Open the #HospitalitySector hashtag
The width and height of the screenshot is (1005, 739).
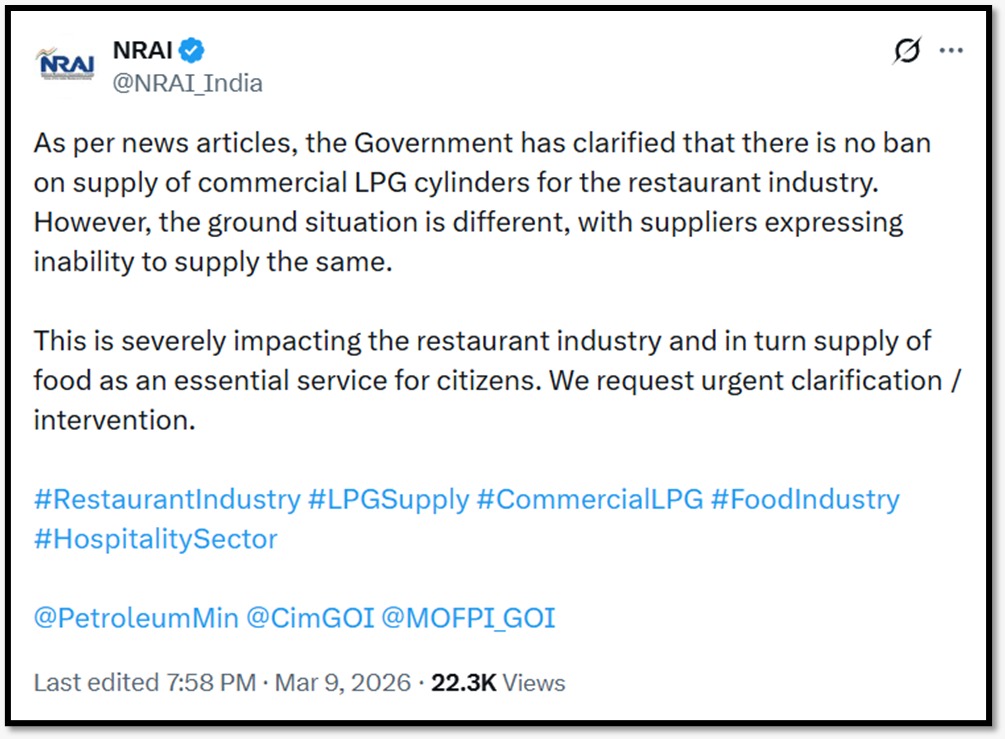[156, 539]
